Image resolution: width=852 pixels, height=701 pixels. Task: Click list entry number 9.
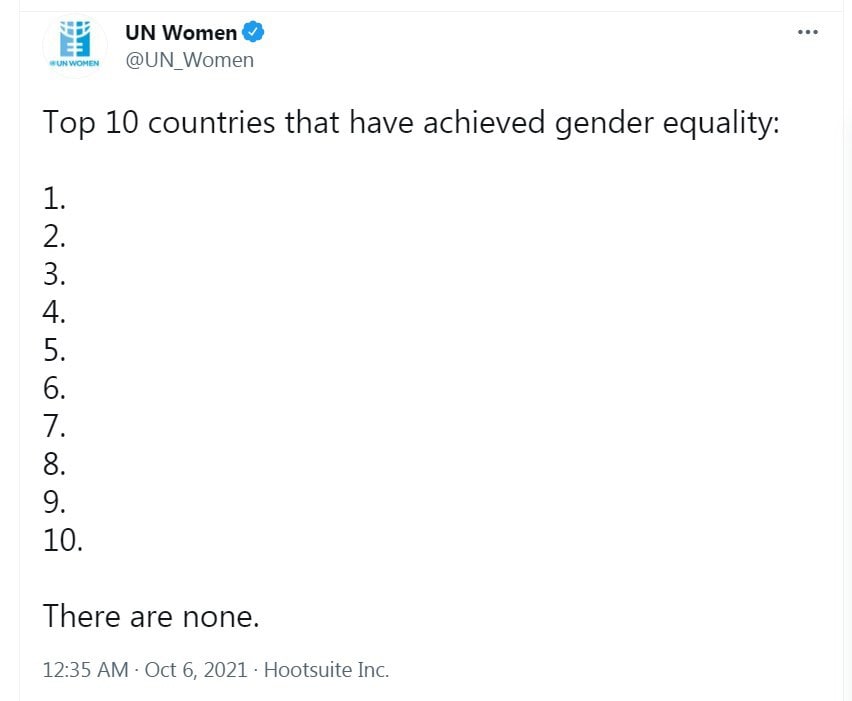pos(54,502)
